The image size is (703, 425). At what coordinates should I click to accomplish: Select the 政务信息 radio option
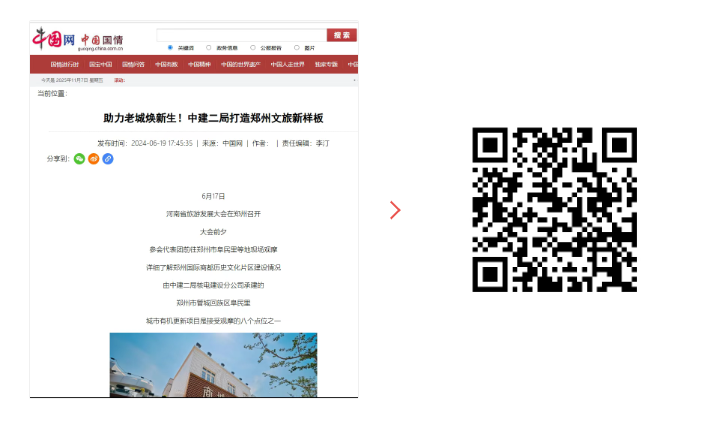click(x=210, y=47)
